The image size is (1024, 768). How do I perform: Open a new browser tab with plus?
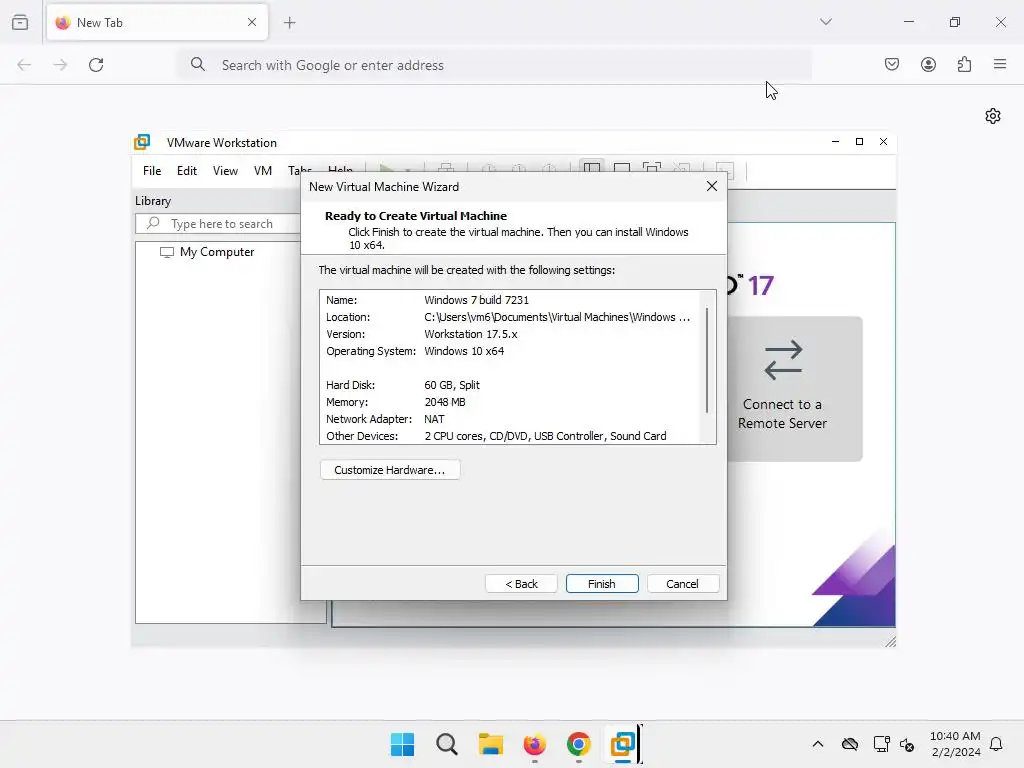[289, 23]
